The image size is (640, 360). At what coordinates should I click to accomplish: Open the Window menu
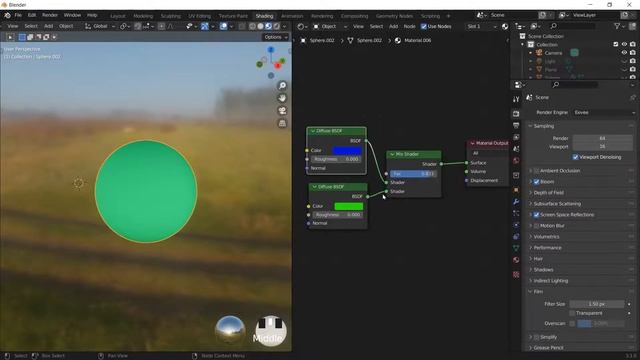(x=72, y=15)
